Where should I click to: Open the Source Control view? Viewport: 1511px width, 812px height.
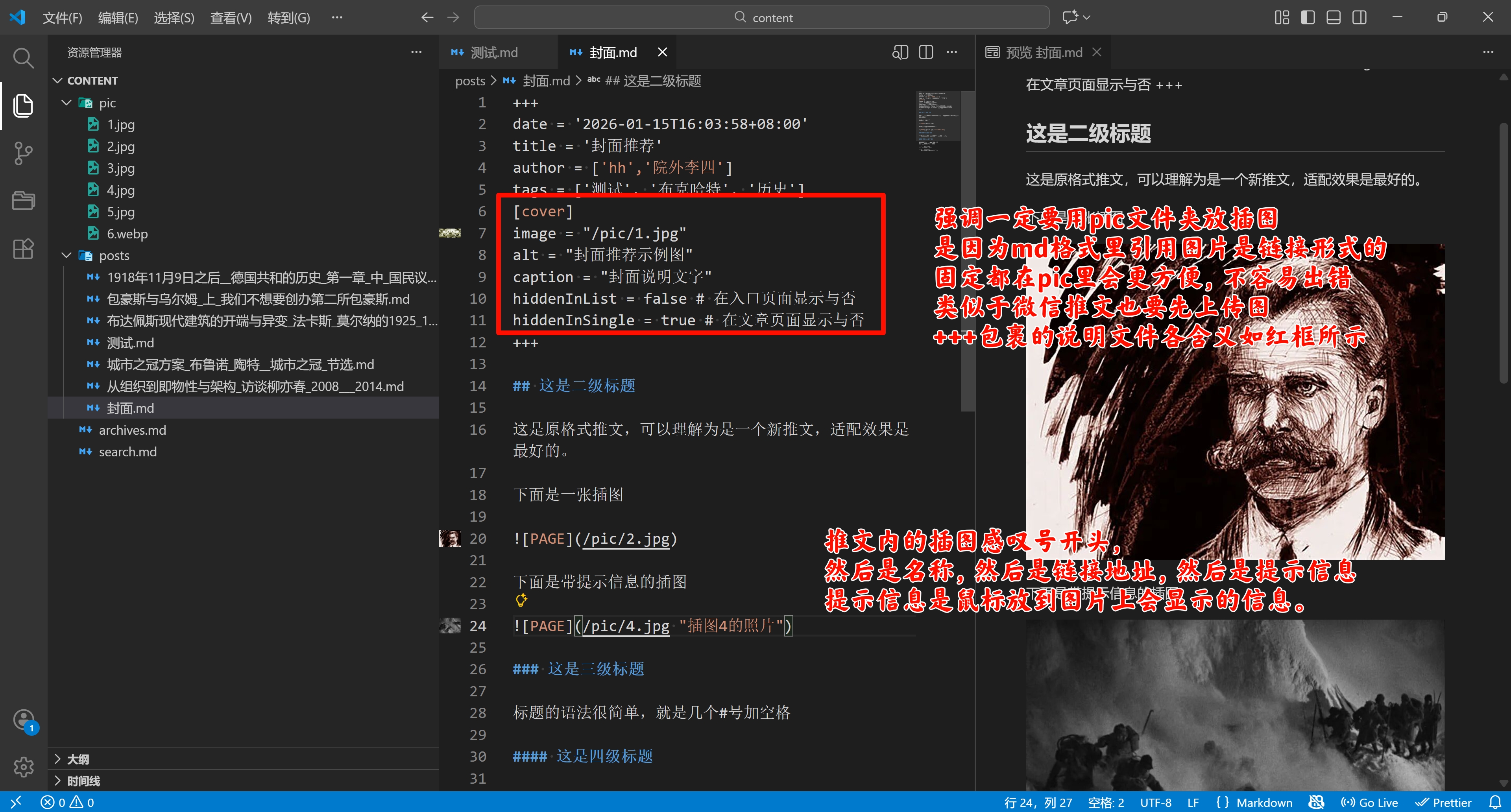click(x=24, y=153)
